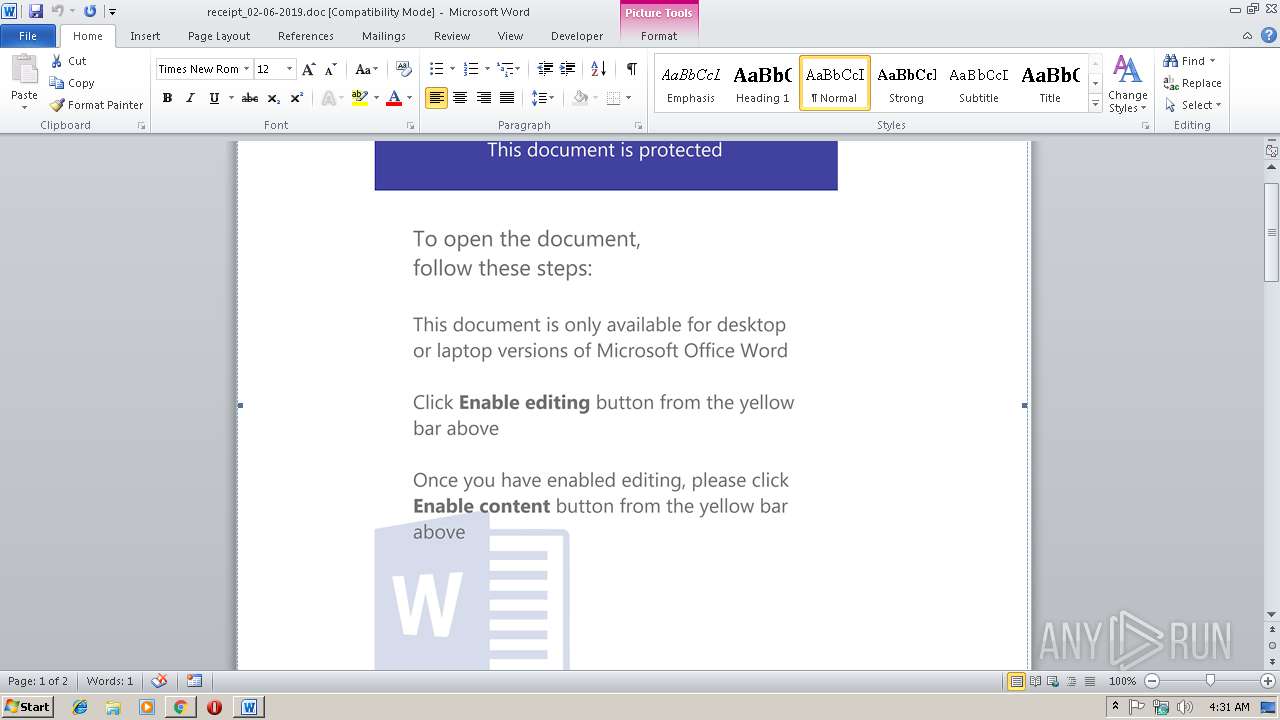Apply the Emphasis style
Screen dimensions: 1280x720
click(691, 83)
